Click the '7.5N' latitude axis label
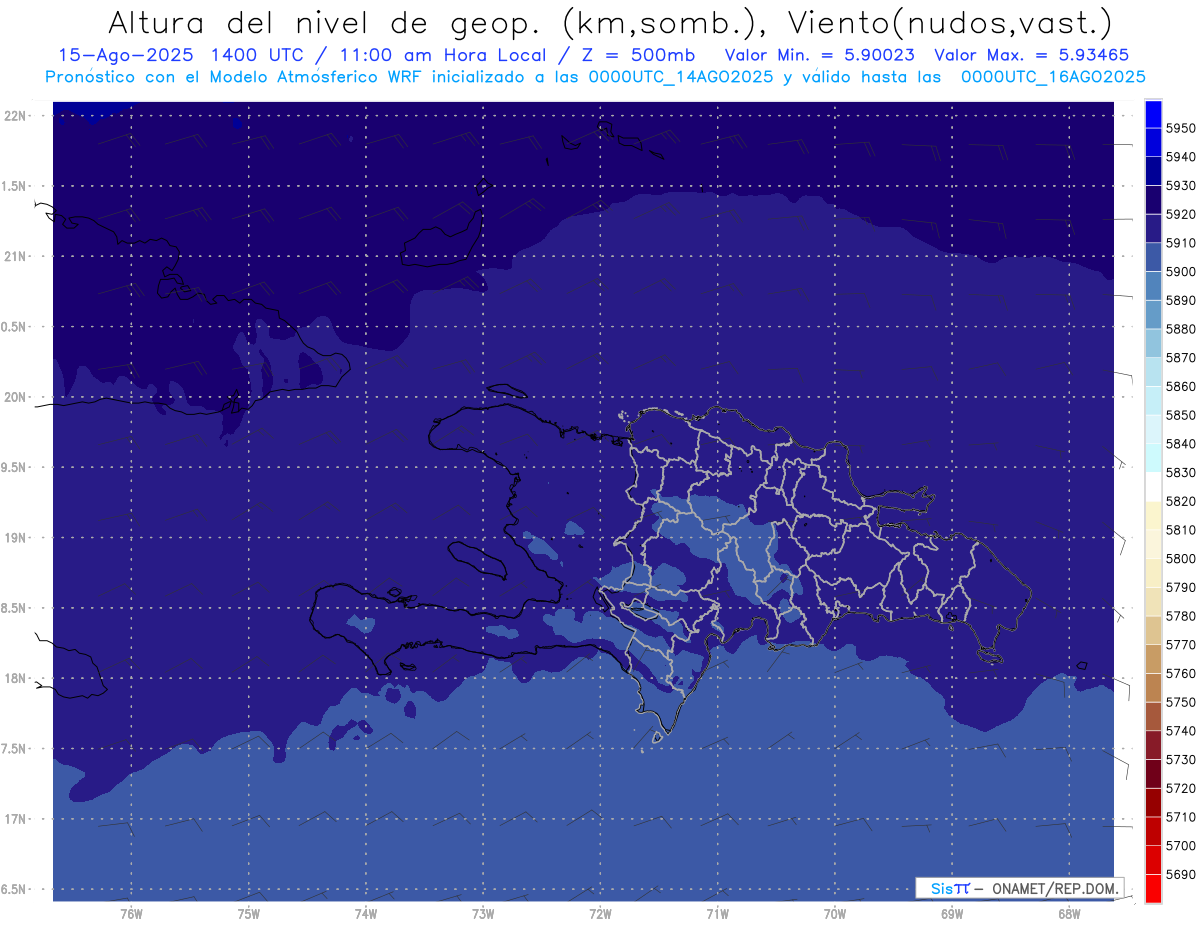The height and width of the screenshot is (927, 1200). 14,749
